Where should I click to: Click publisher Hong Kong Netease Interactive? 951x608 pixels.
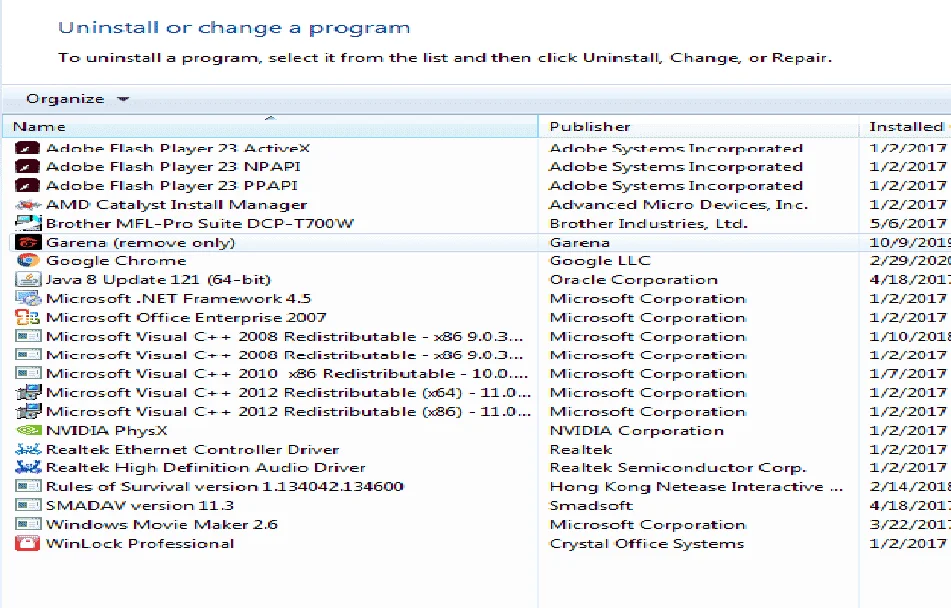click(696, 486)
